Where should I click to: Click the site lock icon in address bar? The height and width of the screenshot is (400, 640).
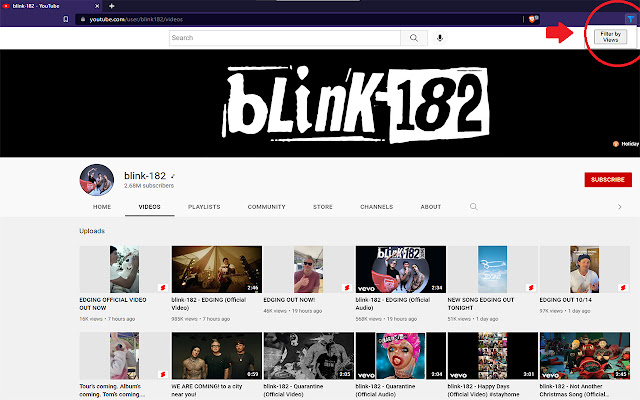[x=83, y=19]
